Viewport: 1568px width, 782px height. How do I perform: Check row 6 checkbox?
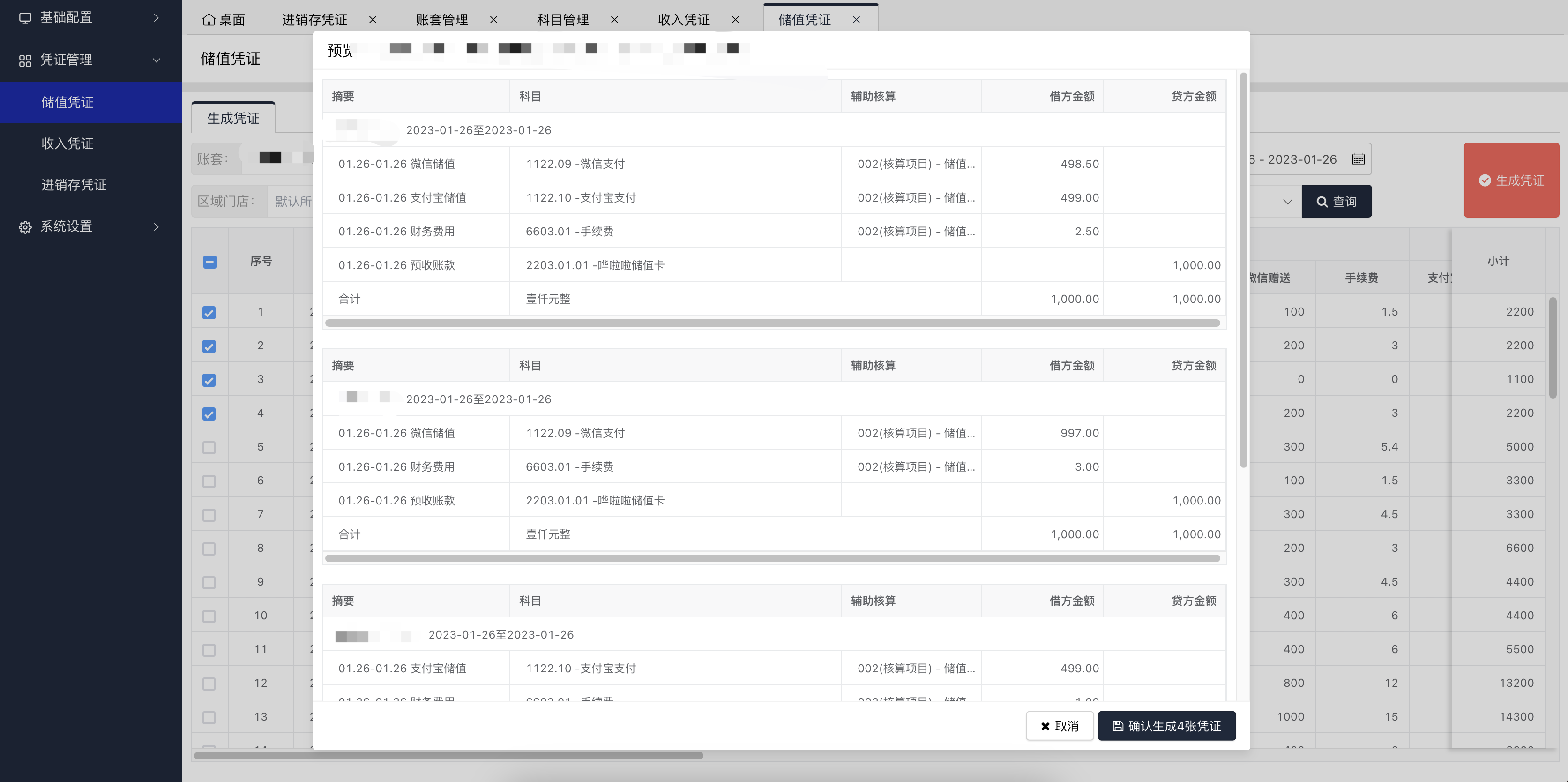[209, 481]
